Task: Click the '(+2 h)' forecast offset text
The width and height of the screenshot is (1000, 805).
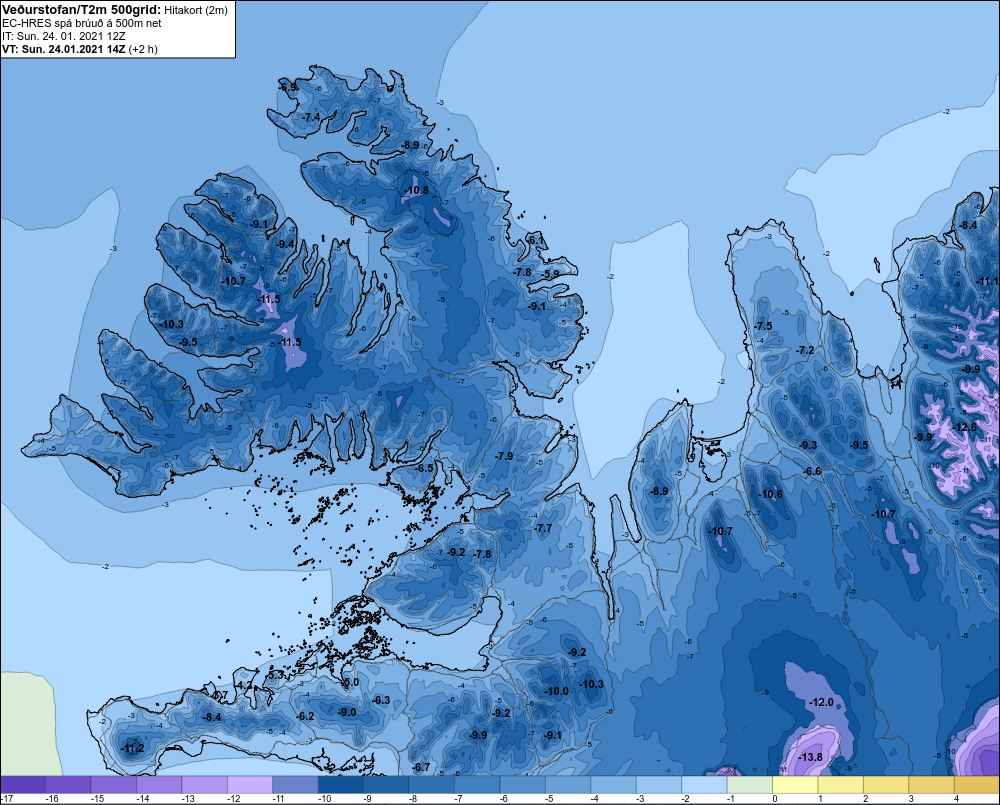Action: click(x=143, y=49)
